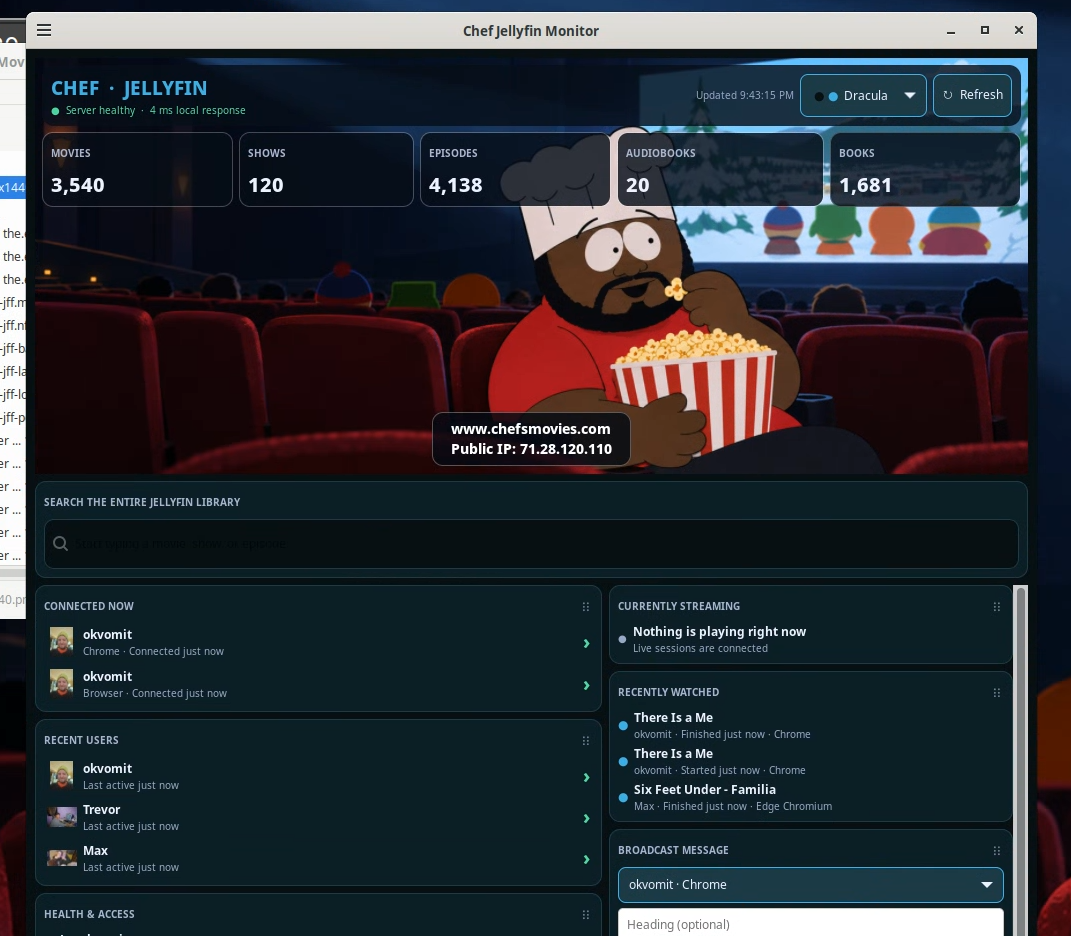The width and height of the screenshot is (1071, 936).
Task: Select 'Six Feet Under - Familia' entry
Action: [x=705, y=790]
